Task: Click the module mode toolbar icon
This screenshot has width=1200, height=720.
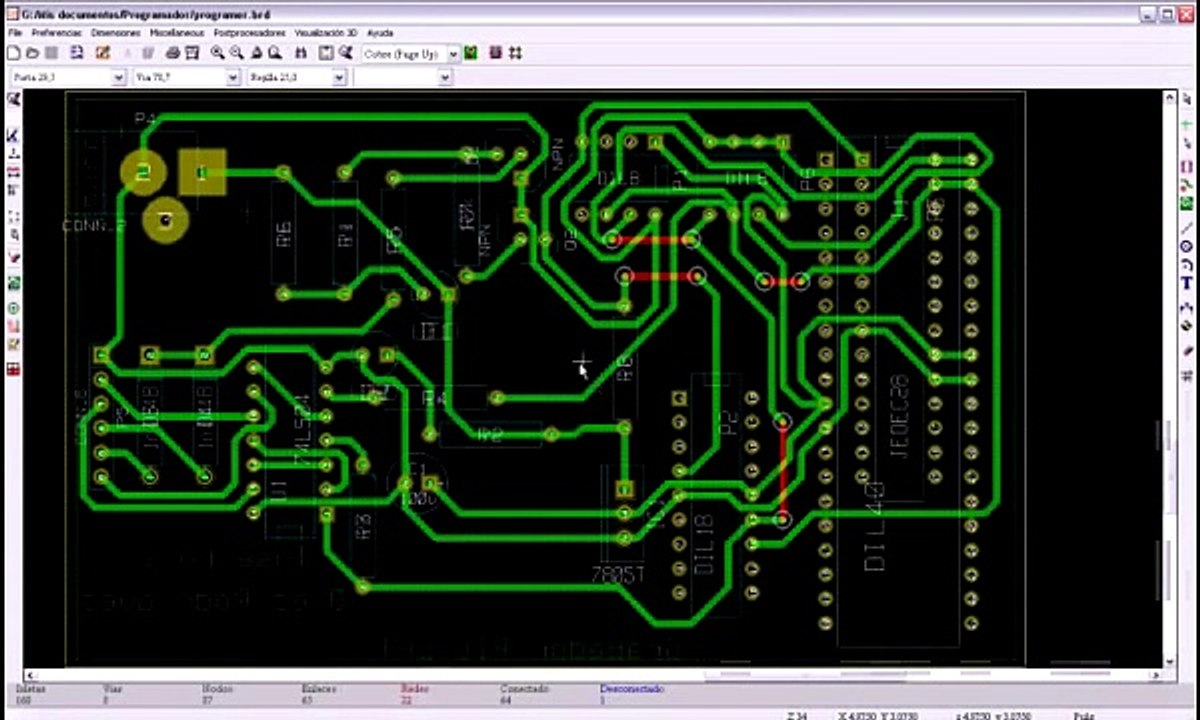Action: pos(495,52)
